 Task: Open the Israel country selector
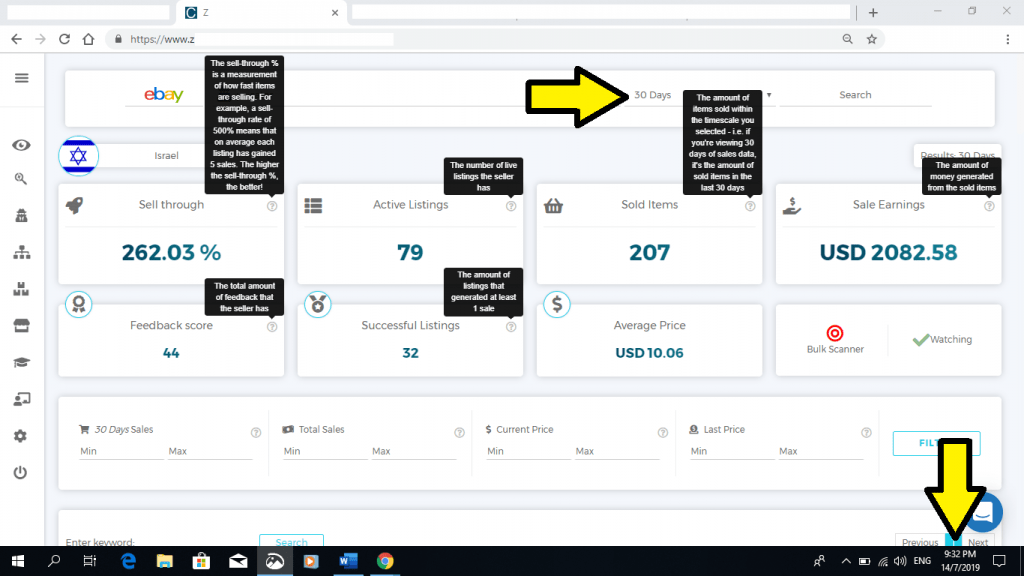[167, 157]
